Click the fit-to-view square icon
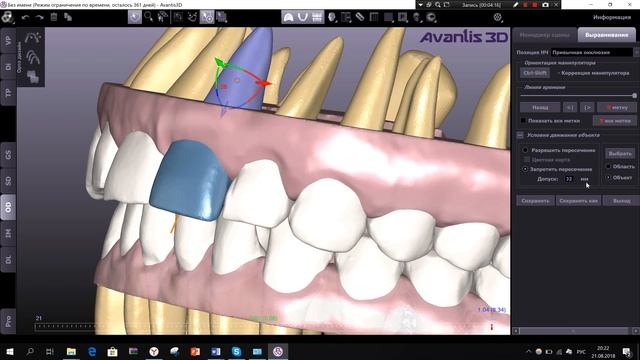Viewport: 640px width, 360px height. [178, 17]
